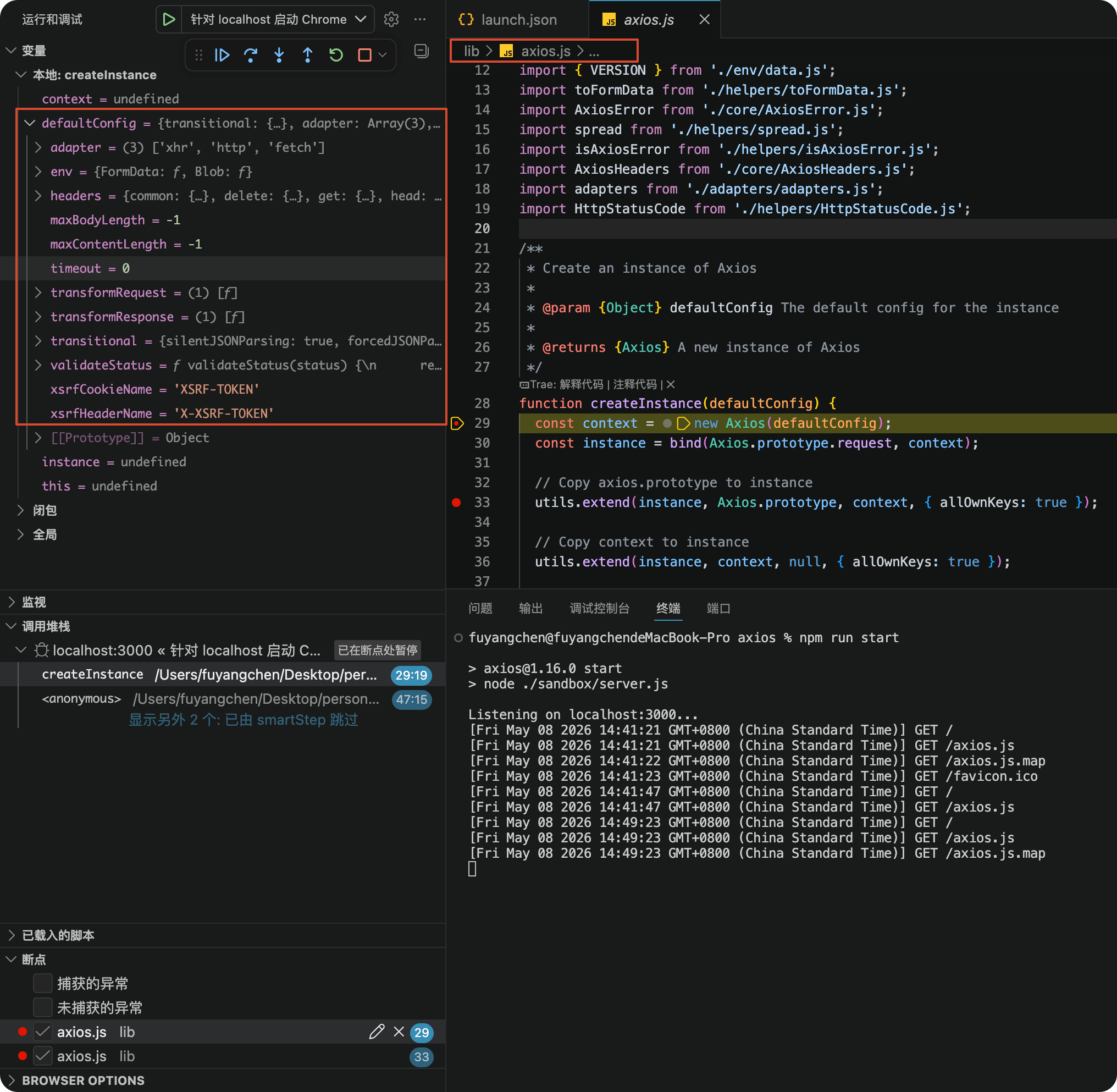This screenshot has width=1117, height=1092.
Task: Open launch.json via the gear icon
Action: [391, 19]
